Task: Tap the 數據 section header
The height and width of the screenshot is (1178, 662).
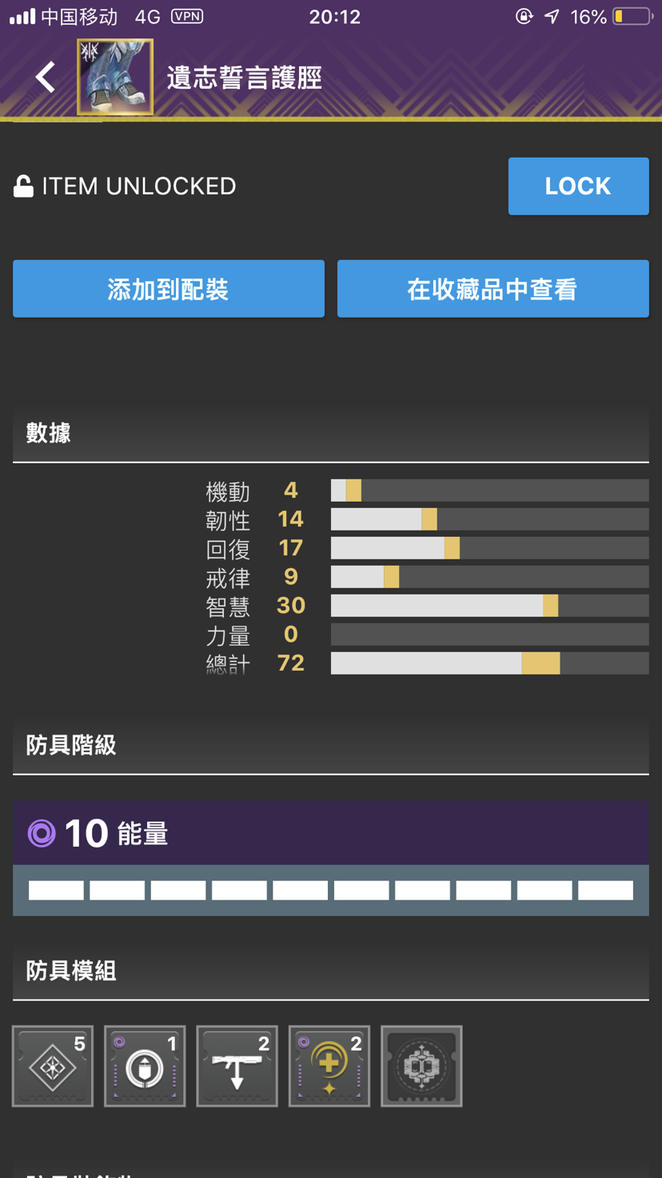Action: (x=331, y=433)
